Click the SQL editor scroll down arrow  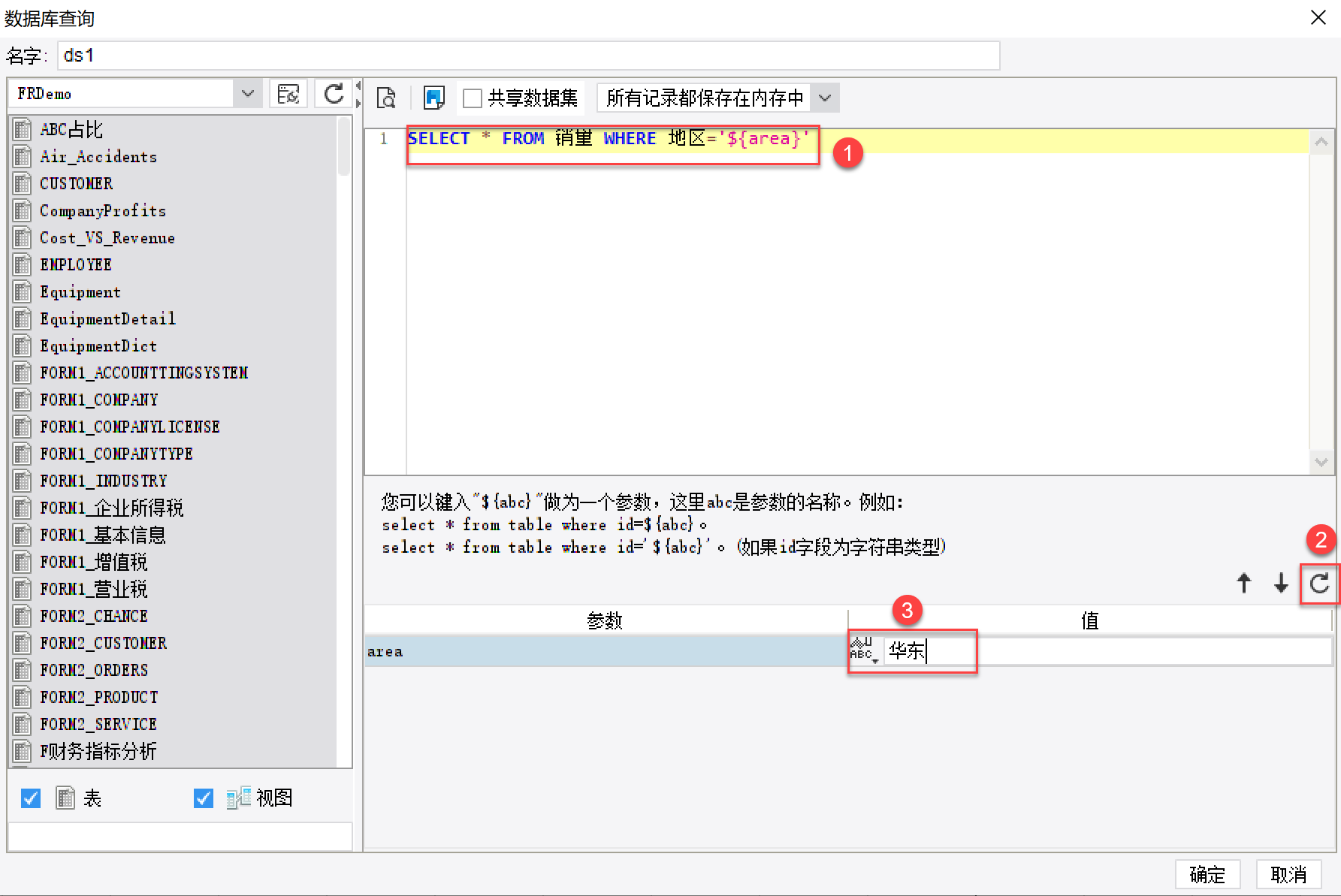(x=1321, y=463)
